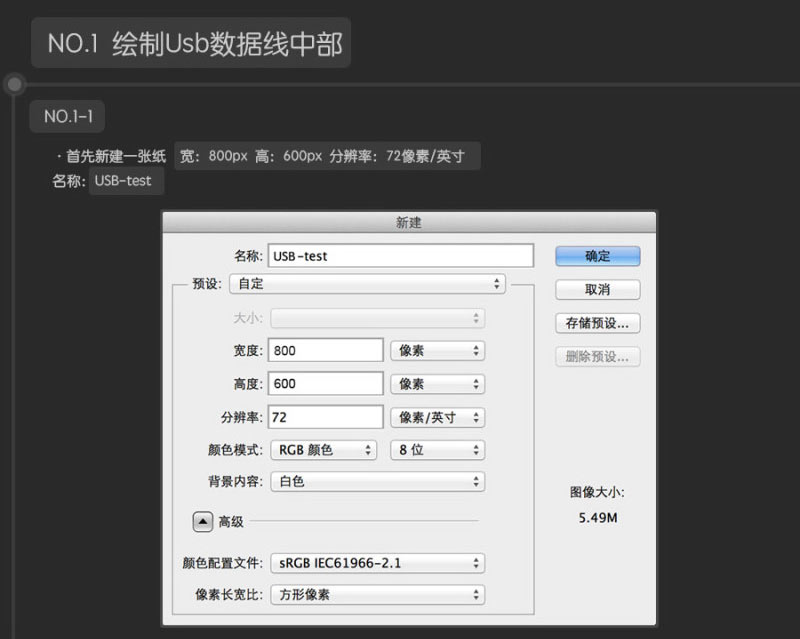Viewport: 800px width, 639px height.
Task: Open the bit depth dropdown showing 8 位
Action: (x=437, y=450)
